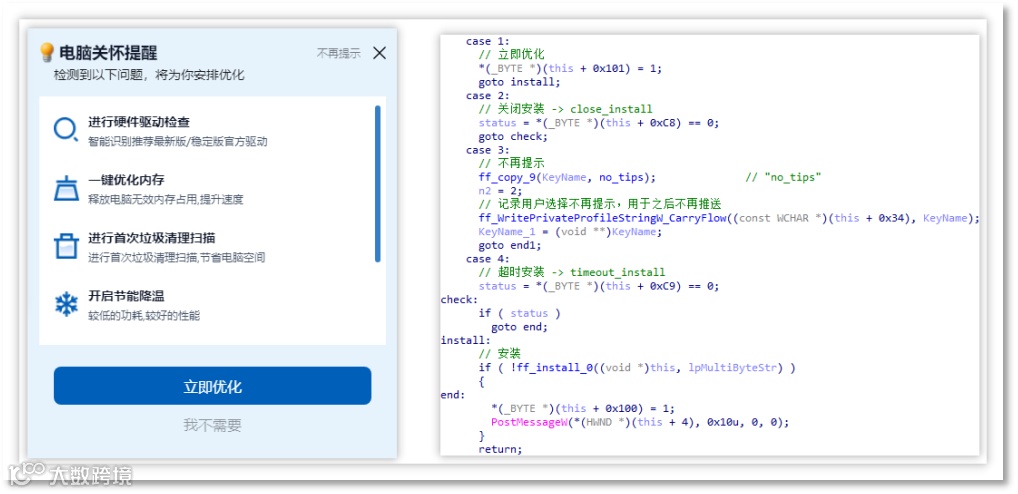Viewport: 1018px width, 494px height.
Task: Click the ff_install_0 condition line
Action: pos(637,367)
